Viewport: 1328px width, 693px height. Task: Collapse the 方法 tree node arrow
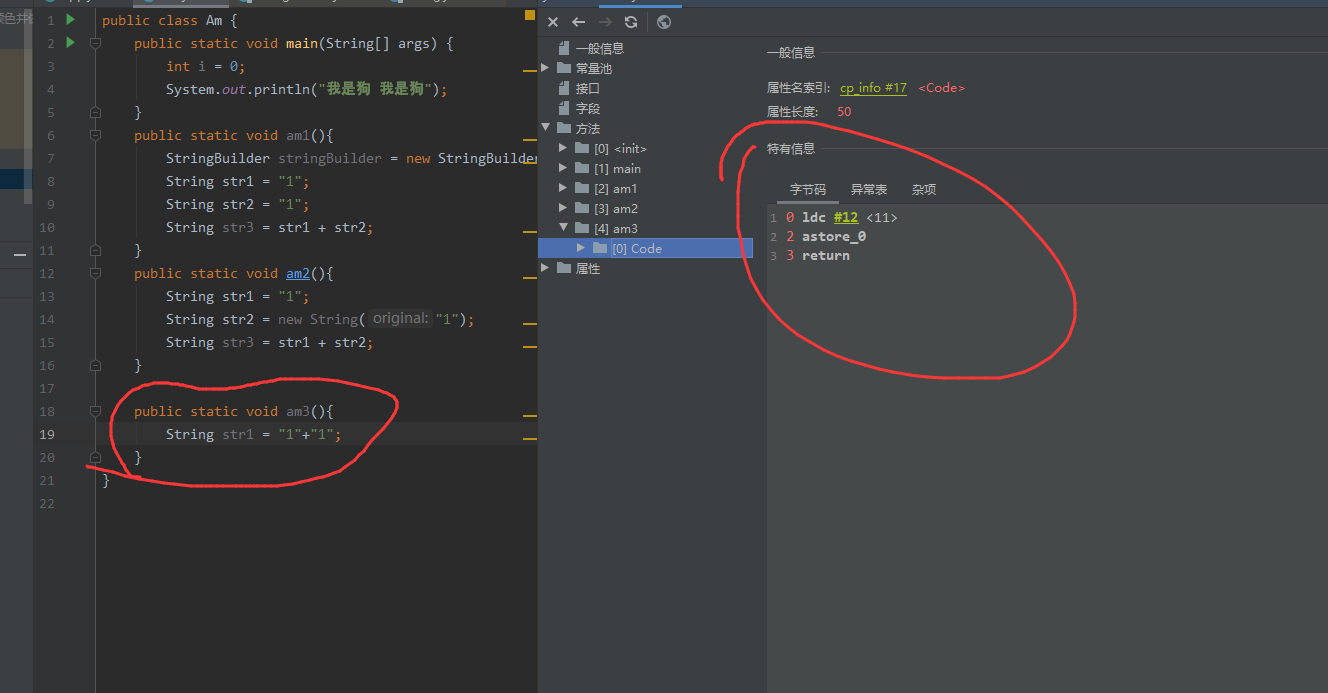545,128
